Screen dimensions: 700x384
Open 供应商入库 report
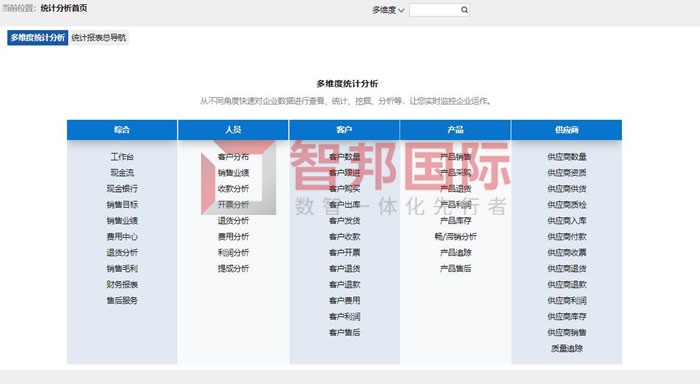(567, 221)
